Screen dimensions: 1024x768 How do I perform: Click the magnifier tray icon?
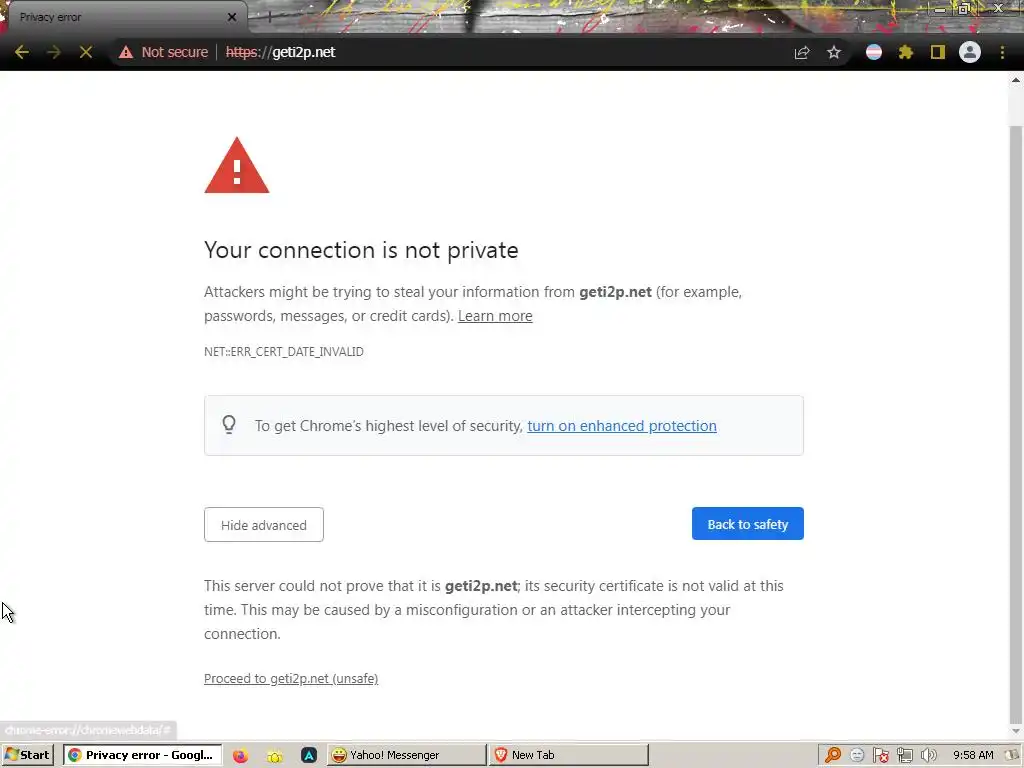(833, 755)
